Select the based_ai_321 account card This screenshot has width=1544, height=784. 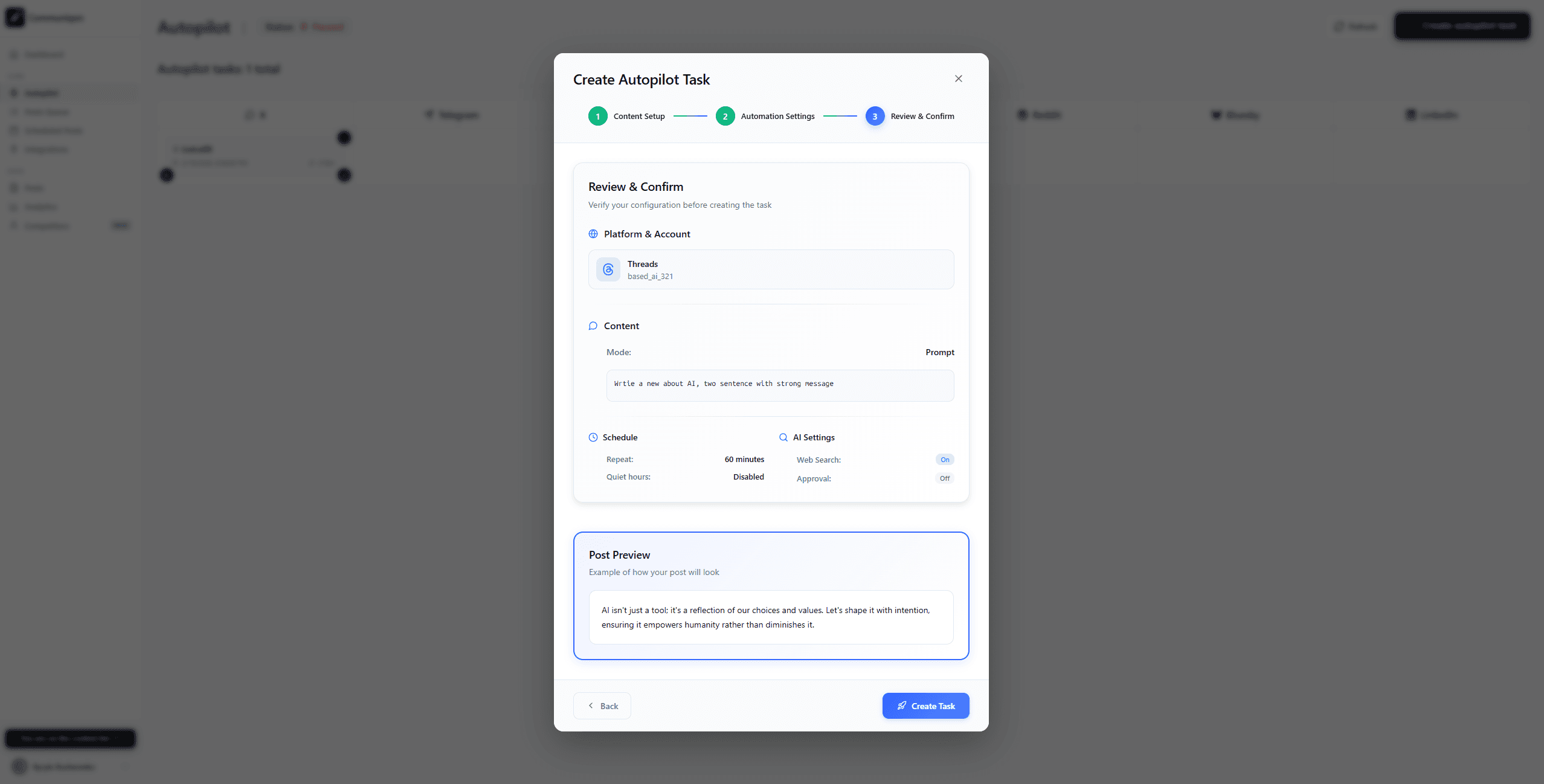click(x=771, y=269)
